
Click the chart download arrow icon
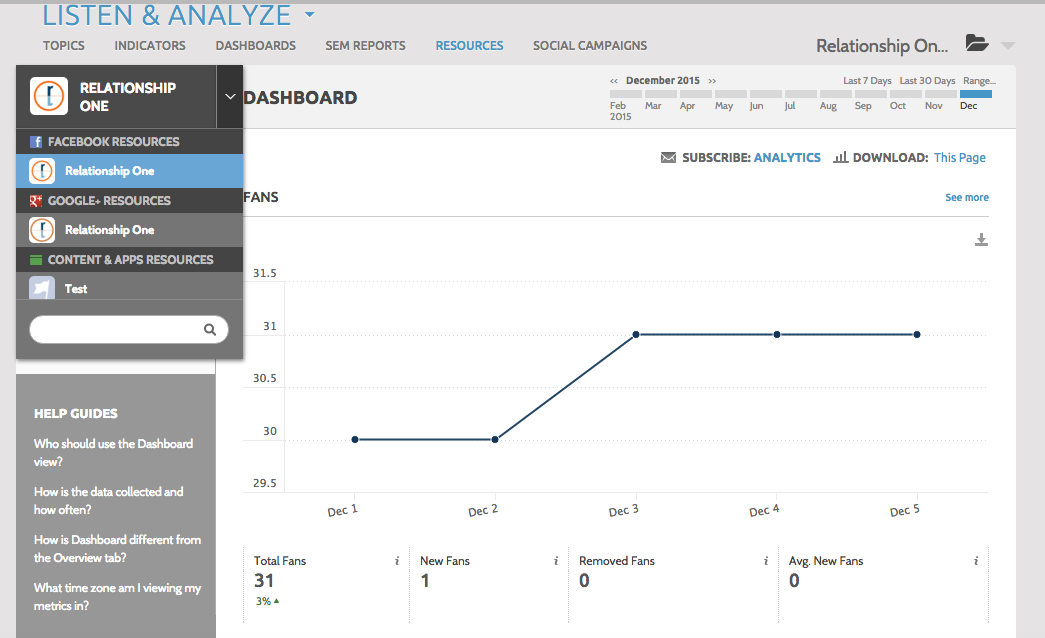[981, 239]
